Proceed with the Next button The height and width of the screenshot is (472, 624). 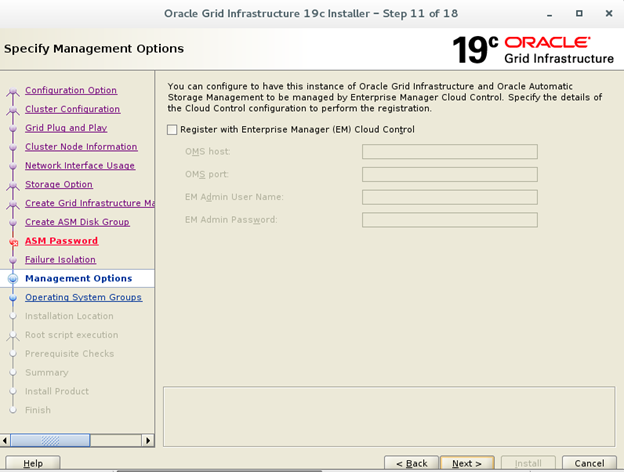pos(467,464)
